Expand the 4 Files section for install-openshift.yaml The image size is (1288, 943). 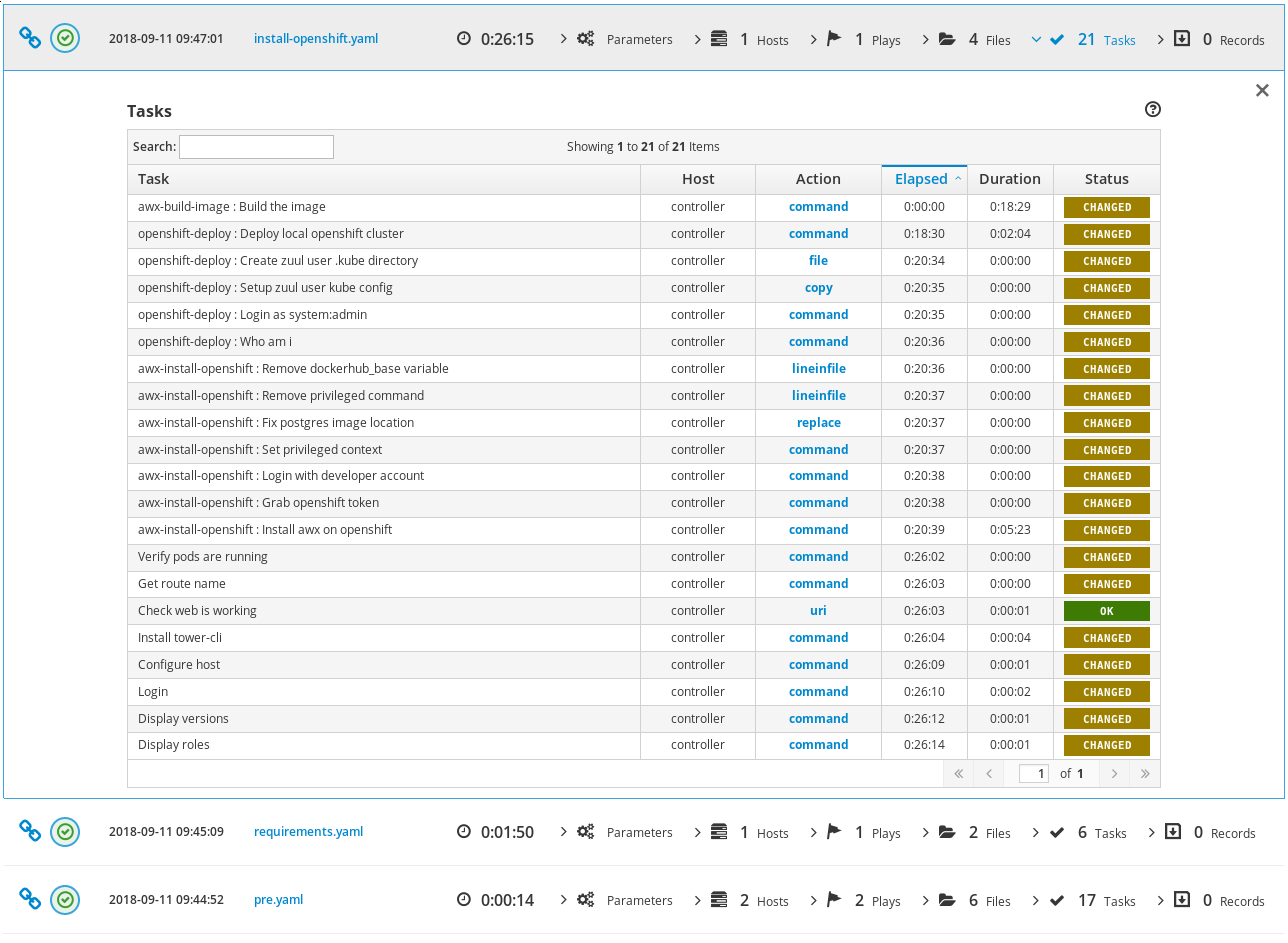975,40
